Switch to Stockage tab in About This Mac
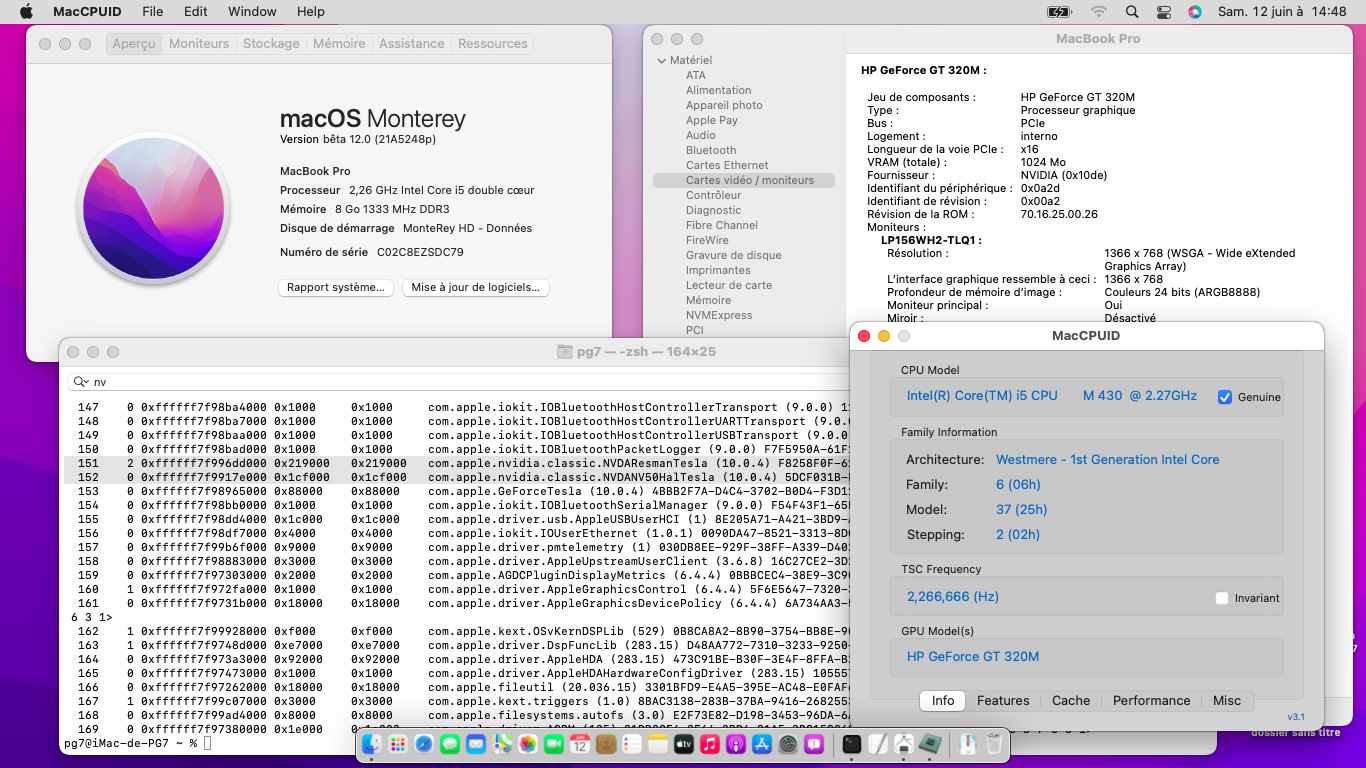The width and height of the screenshot is (1366, 768). point(271,44)
